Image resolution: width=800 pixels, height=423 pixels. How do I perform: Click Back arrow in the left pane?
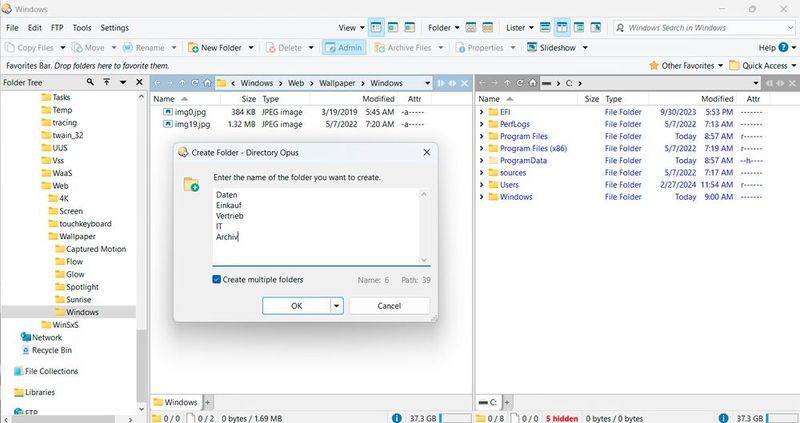[157, 83]
